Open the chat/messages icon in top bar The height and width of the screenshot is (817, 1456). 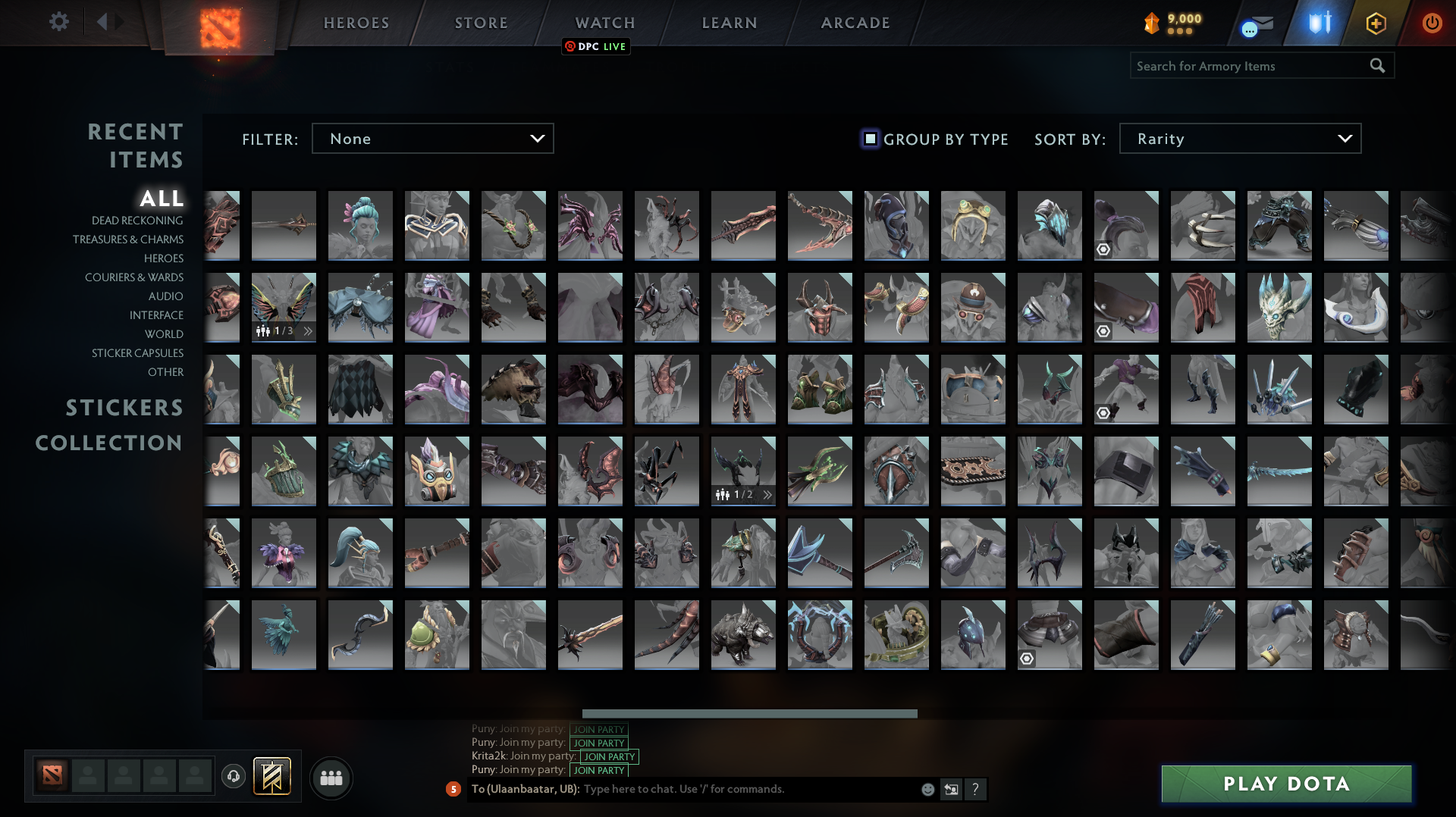click(x=1251, y=23)
